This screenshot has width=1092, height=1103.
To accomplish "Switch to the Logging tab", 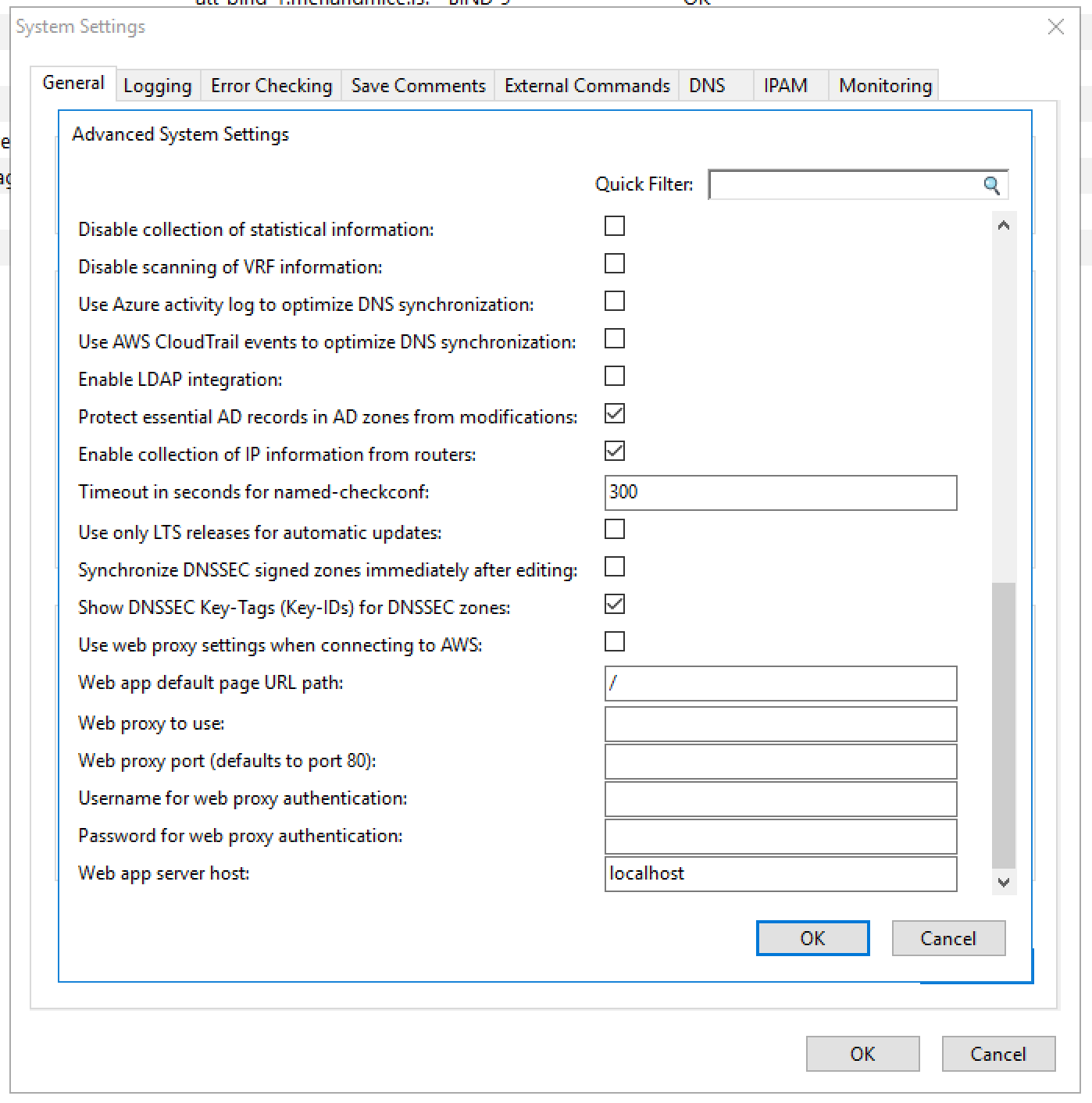I will [158, 86].
